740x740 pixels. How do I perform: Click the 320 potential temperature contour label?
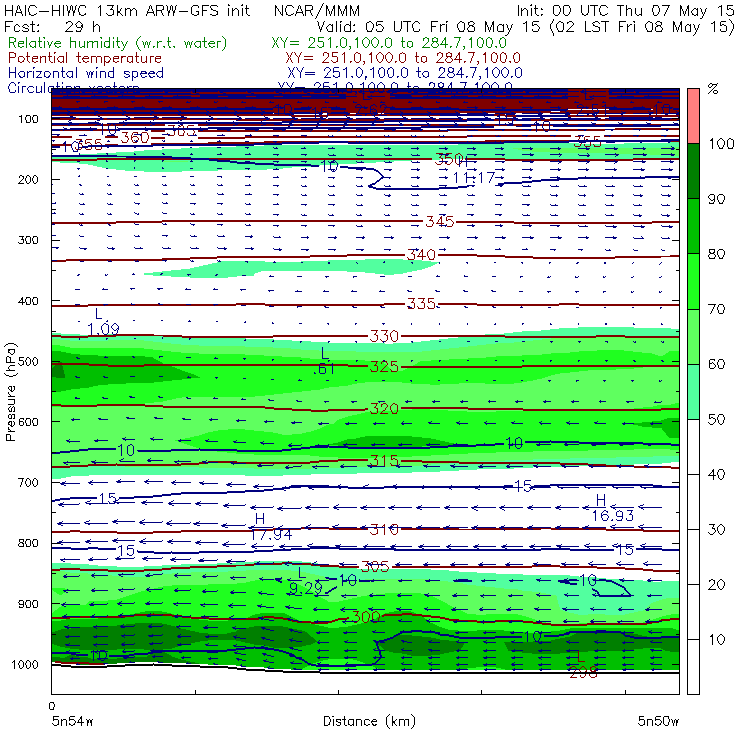384,408
